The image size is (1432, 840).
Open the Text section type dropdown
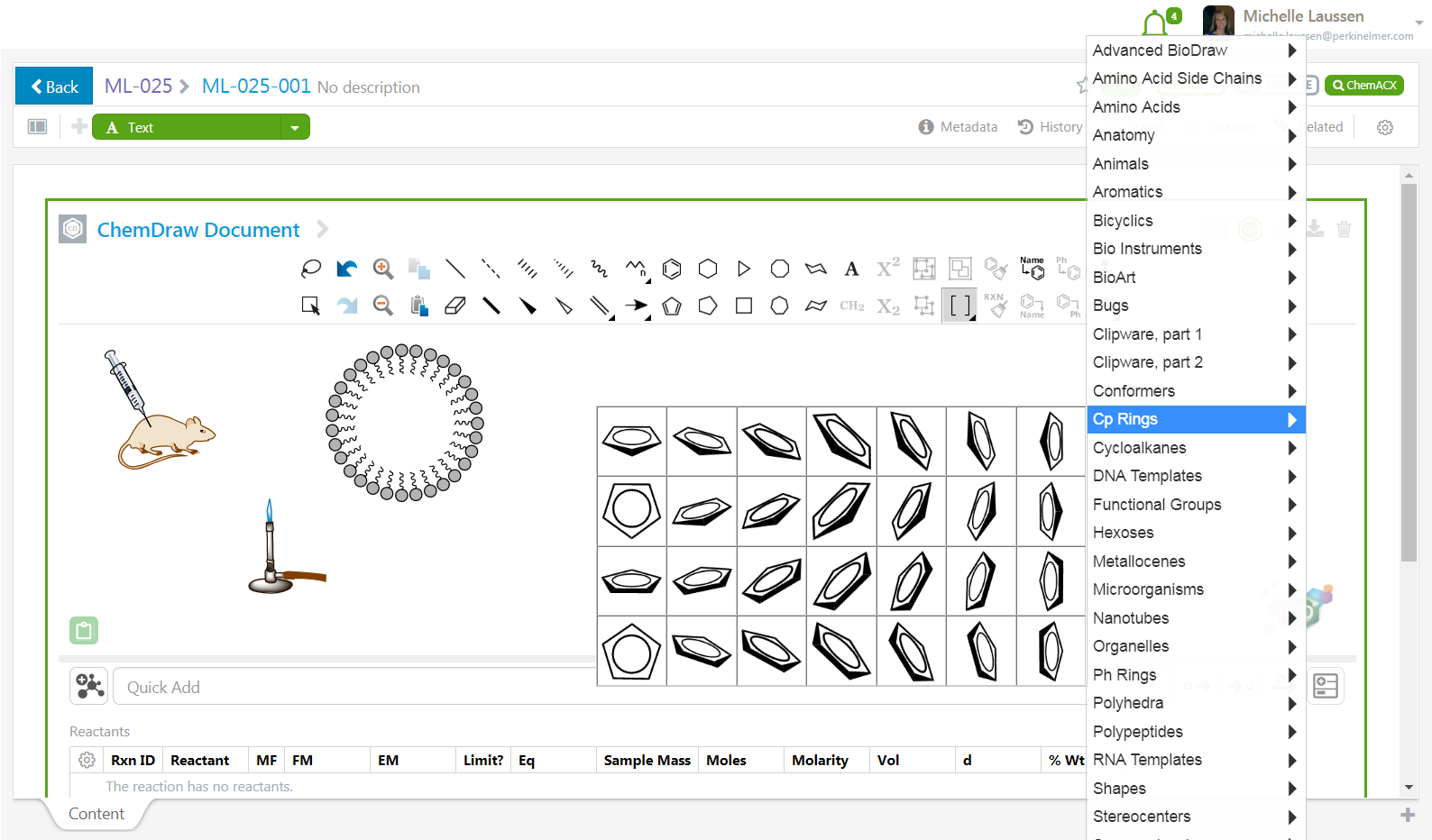coord(295,127)
